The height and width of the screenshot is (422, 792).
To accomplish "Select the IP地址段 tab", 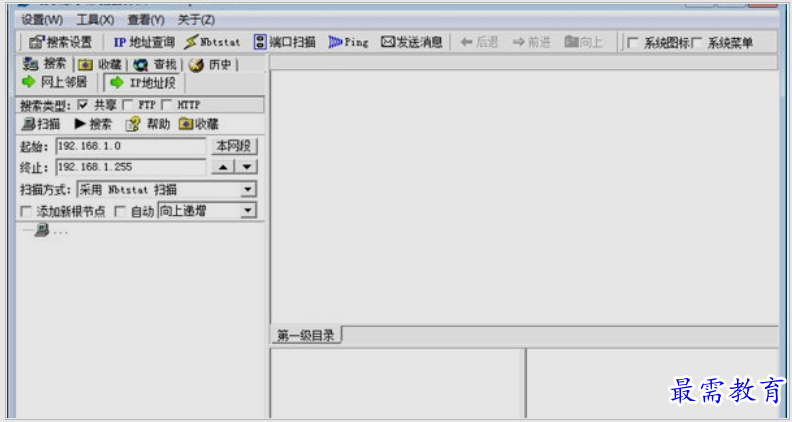I will pyautogui.click(x=142, y=82).
